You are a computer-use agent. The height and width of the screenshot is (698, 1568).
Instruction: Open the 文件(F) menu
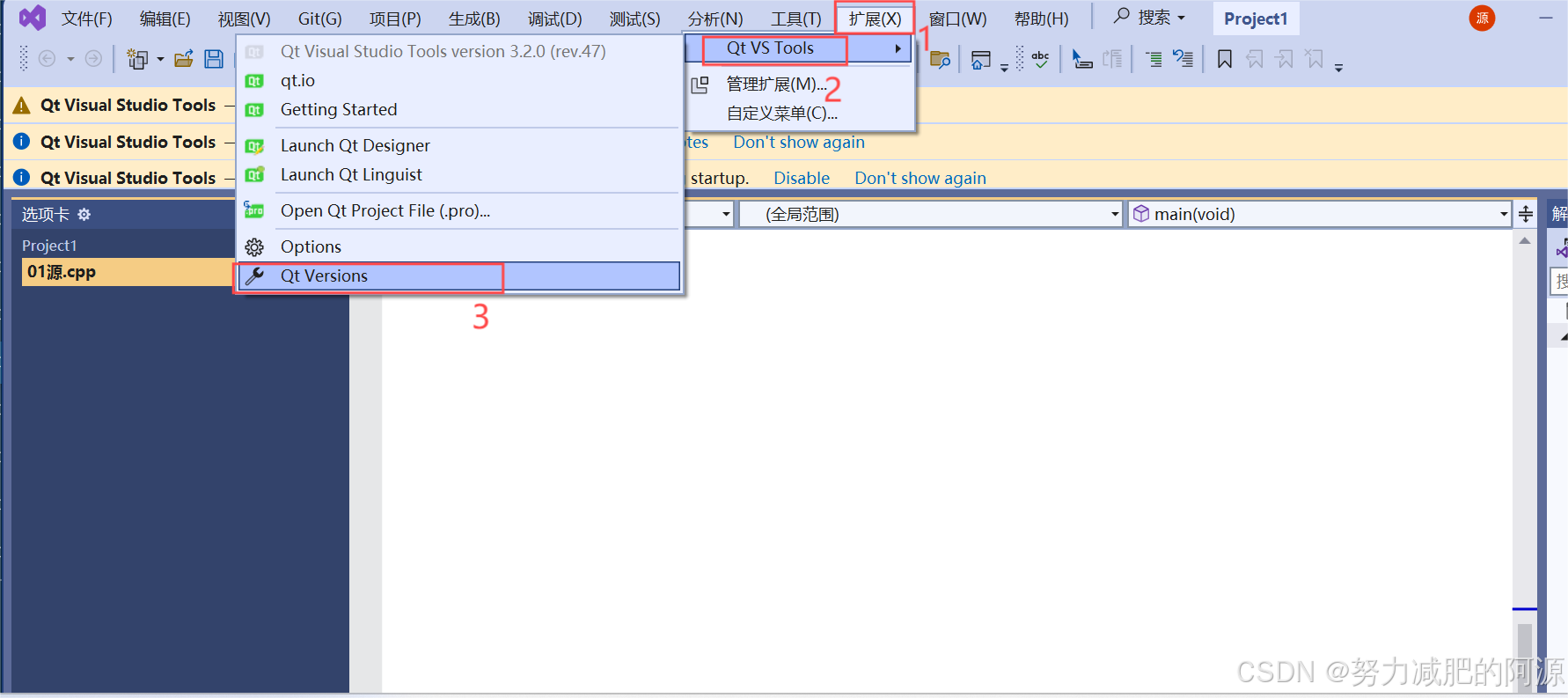point(86,18)
